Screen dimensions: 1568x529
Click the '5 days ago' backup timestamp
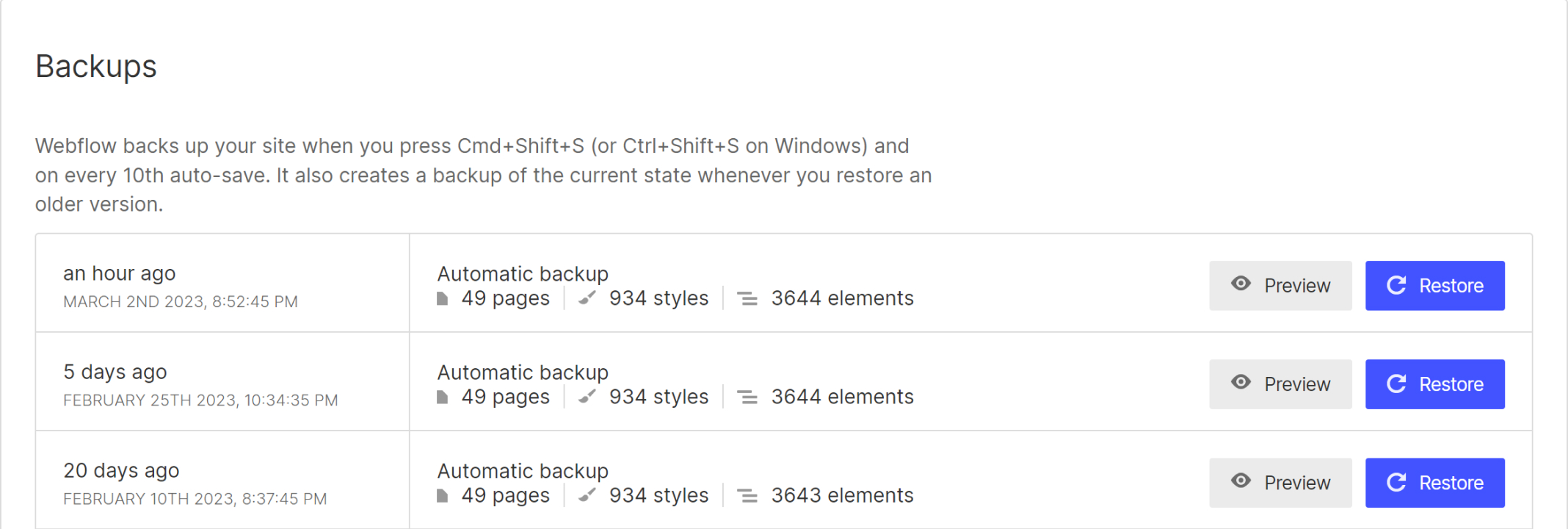(115, 372)
